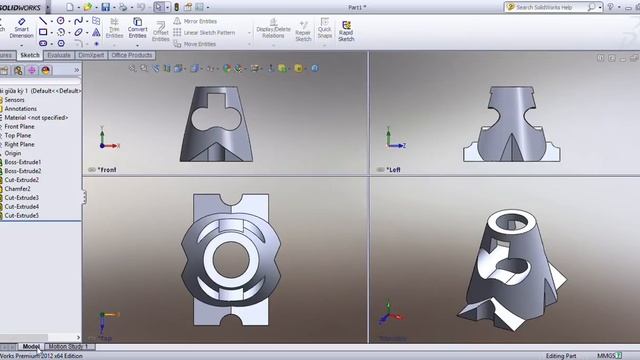Expand the Line tool dropdown arrow
The image size is (640, 360).
tap(51, 21)
